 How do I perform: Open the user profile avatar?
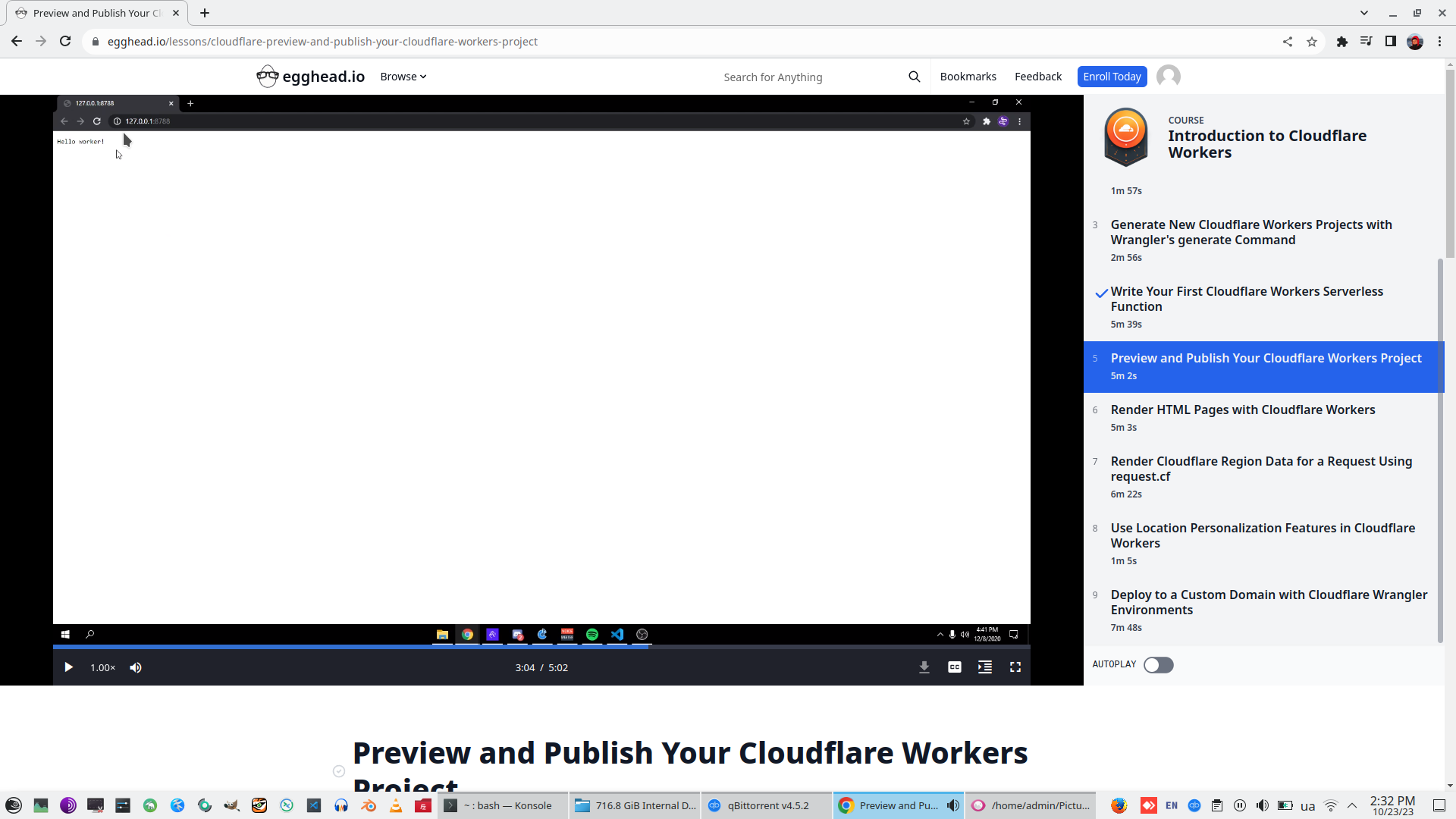[1168, 77]
